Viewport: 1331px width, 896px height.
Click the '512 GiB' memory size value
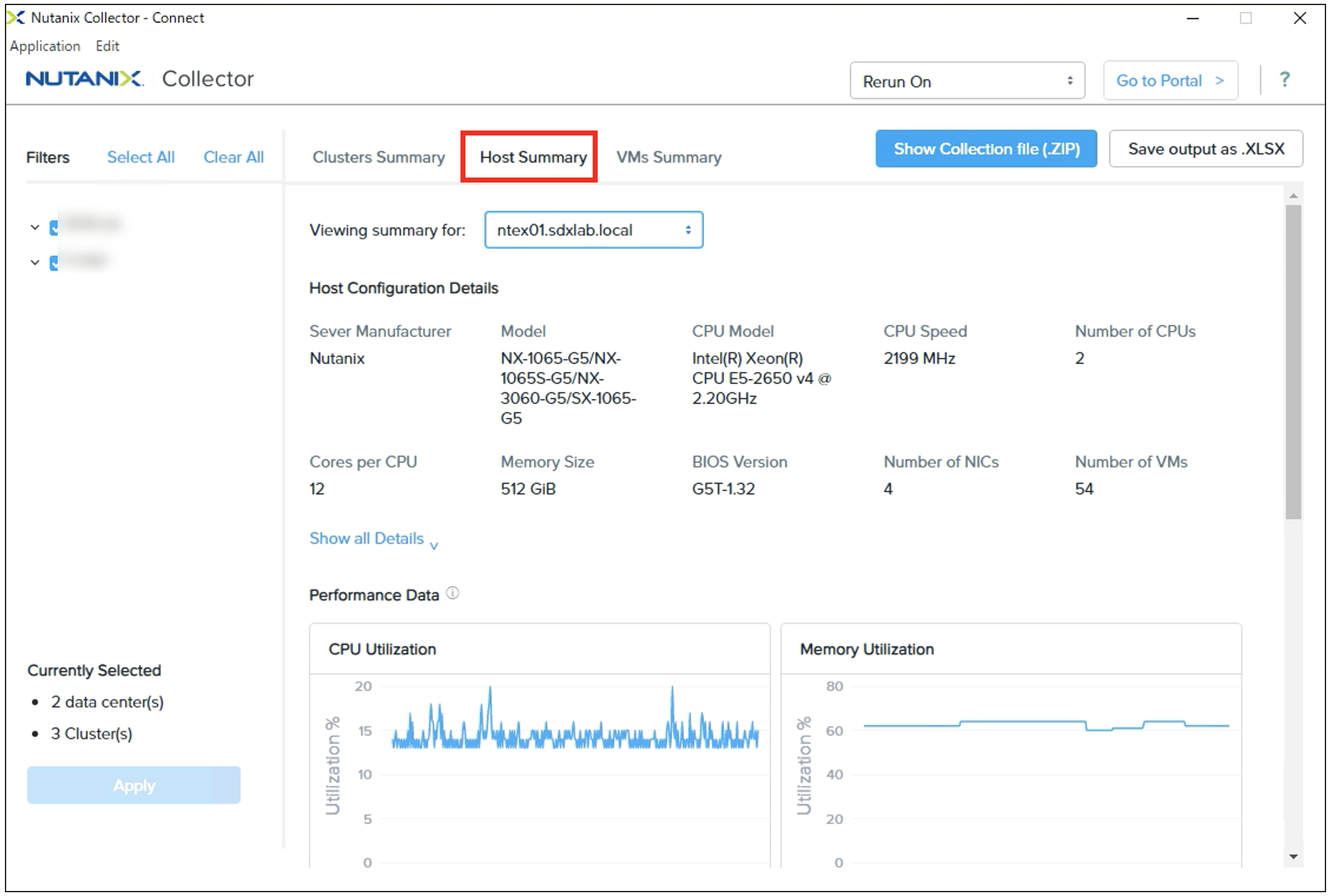528,488
